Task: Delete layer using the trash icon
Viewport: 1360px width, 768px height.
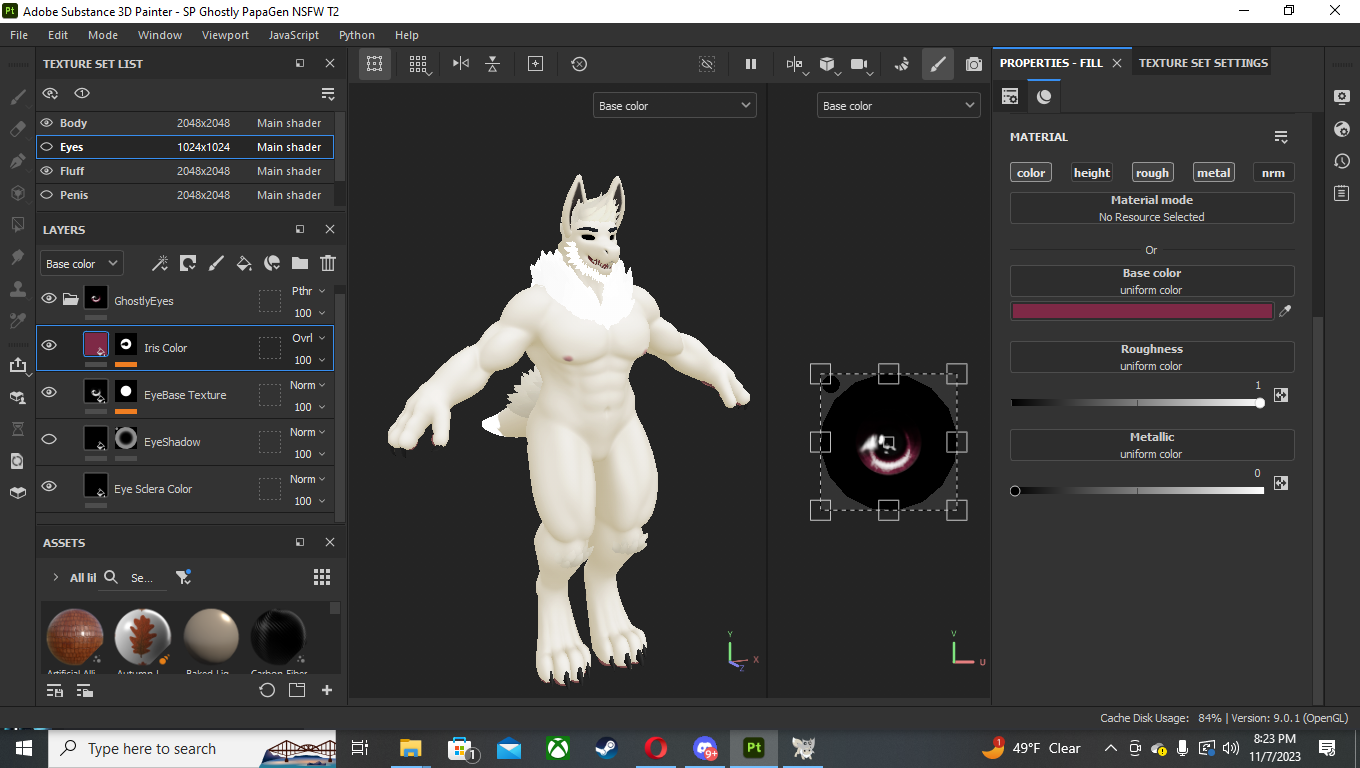Action: click(x=328, y=264)
